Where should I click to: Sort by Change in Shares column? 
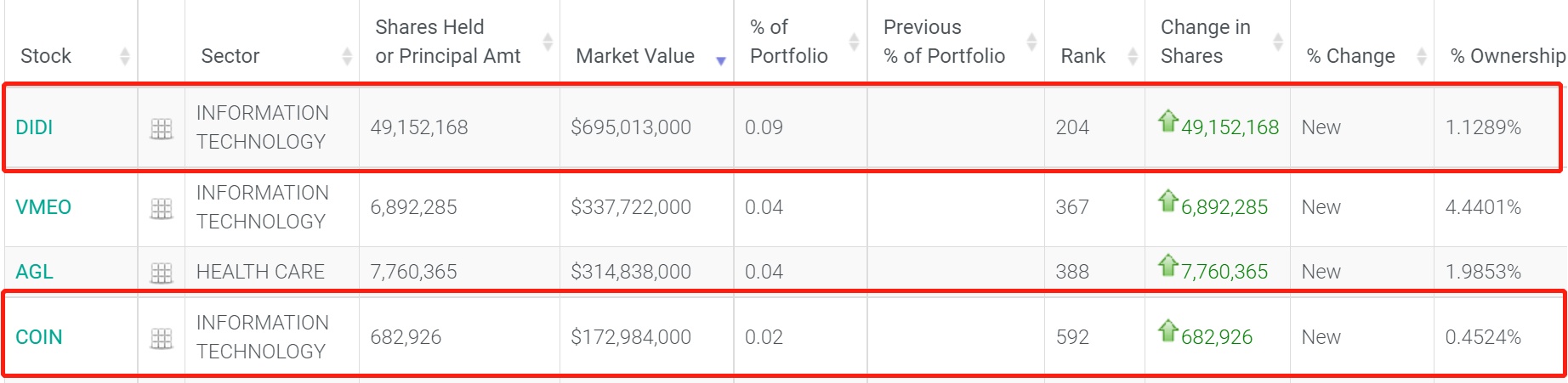[1206, 42]
